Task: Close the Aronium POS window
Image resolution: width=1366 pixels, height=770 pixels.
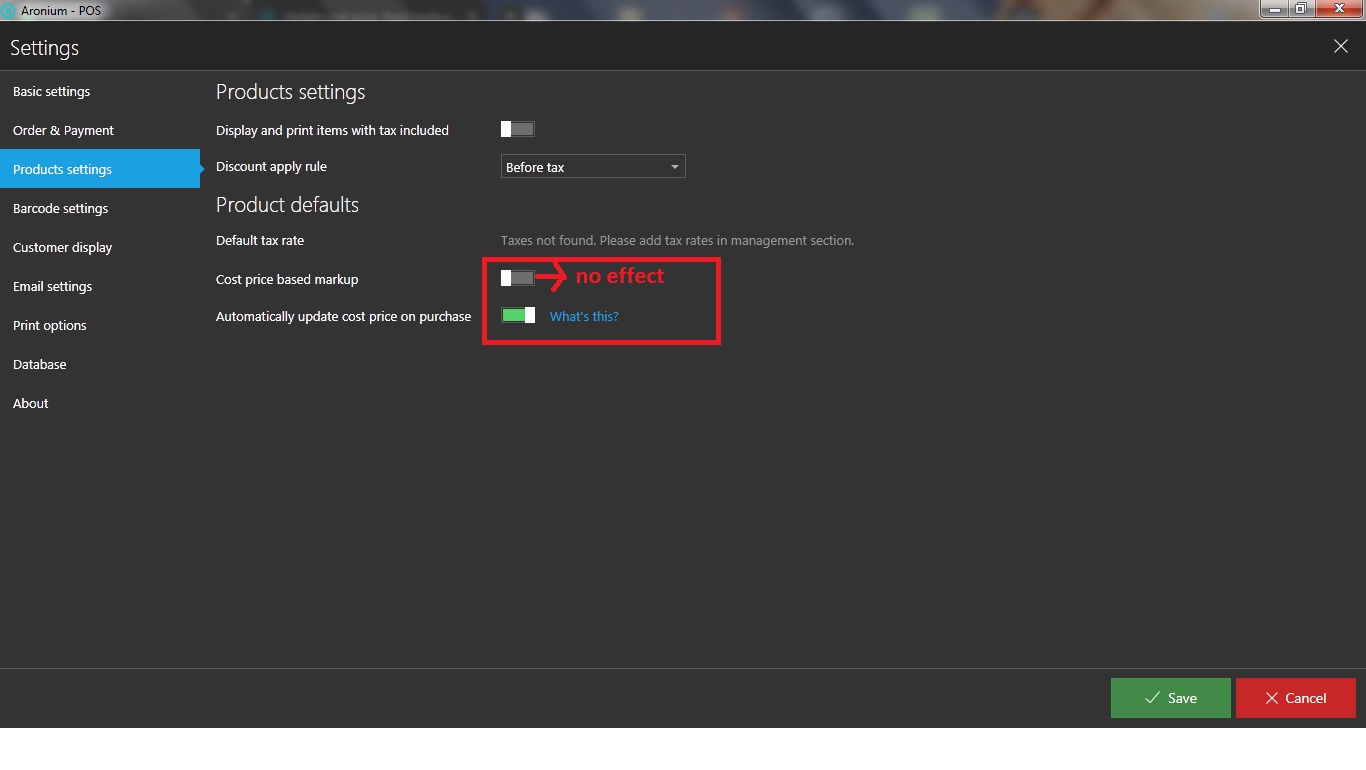Action: coord(1337,9)
